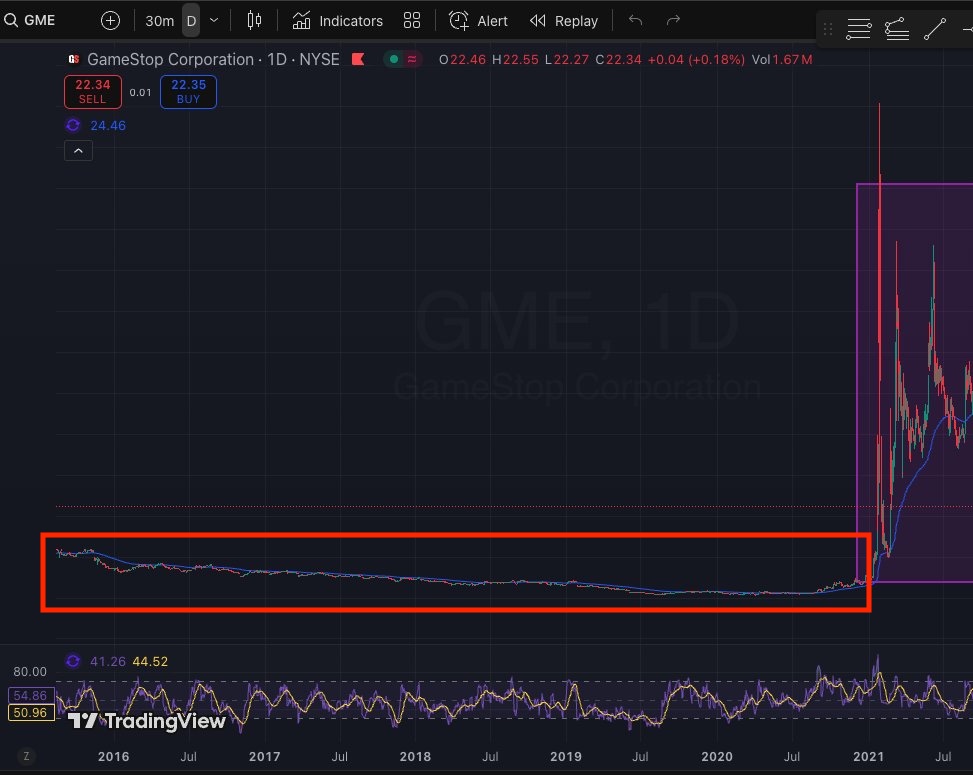
Task: Add a compare symbol with the plus icon
Action: [110, 20]
